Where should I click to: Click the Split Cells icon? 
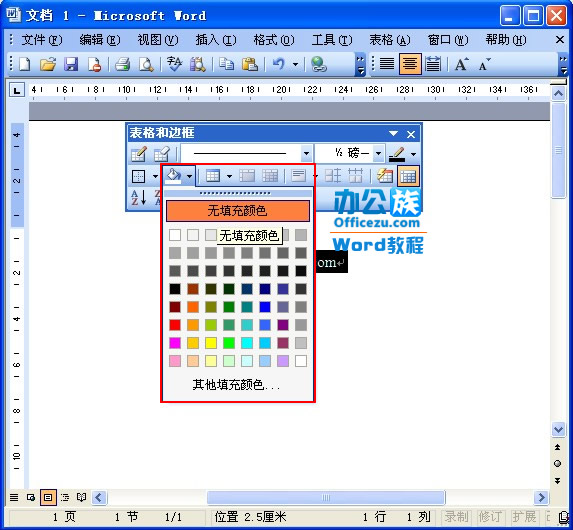pyautogui.click(x=270, y=176)
